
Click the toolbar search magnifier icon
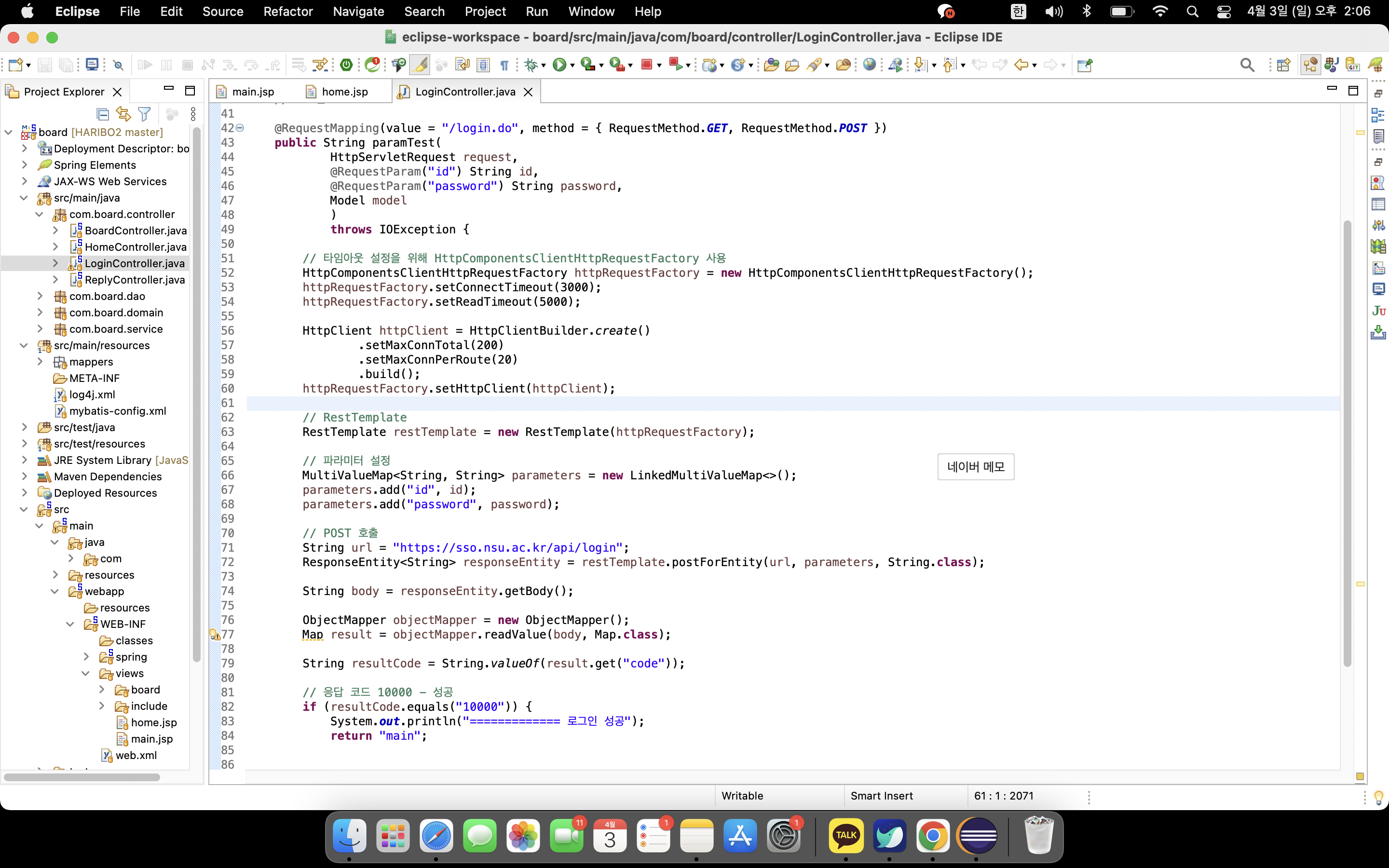click(1247, 65)
